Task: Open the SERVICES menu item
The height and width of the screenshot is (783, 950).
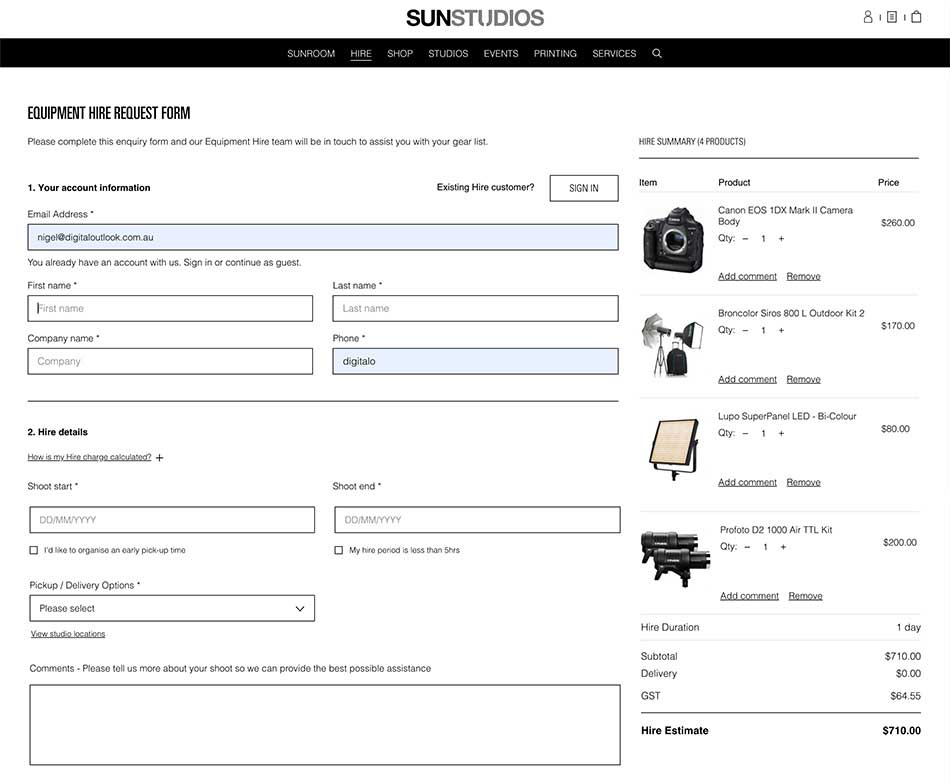Action: [614, 53]
